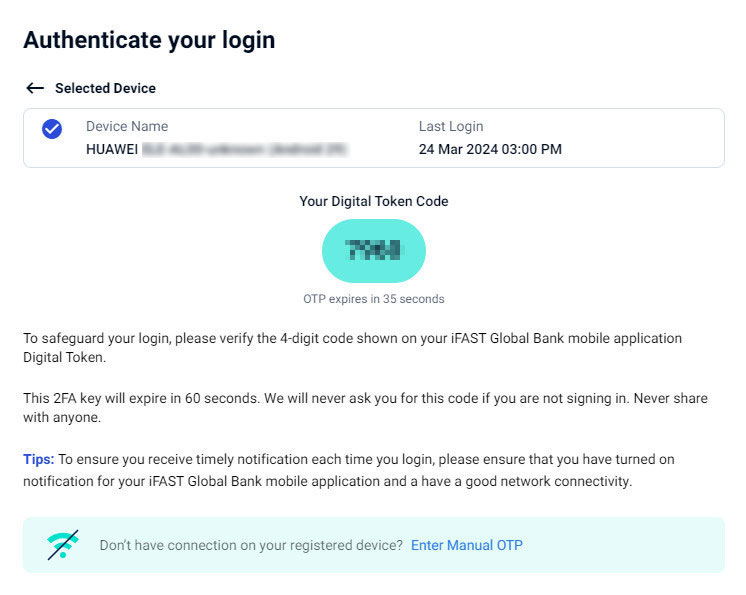Screen dimensions: 746x595
Task: Click the "Don't have connection" question text
Action: point(251,545)
